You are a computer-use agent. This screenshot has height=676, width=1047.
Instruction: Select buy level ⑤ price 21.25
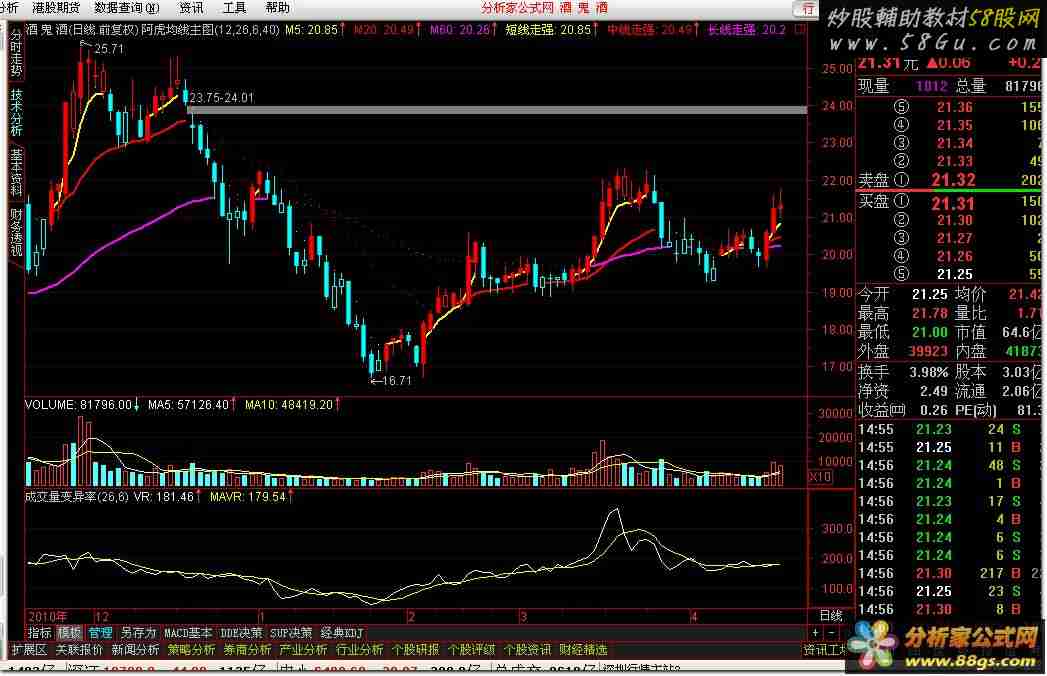pos(954,274)
